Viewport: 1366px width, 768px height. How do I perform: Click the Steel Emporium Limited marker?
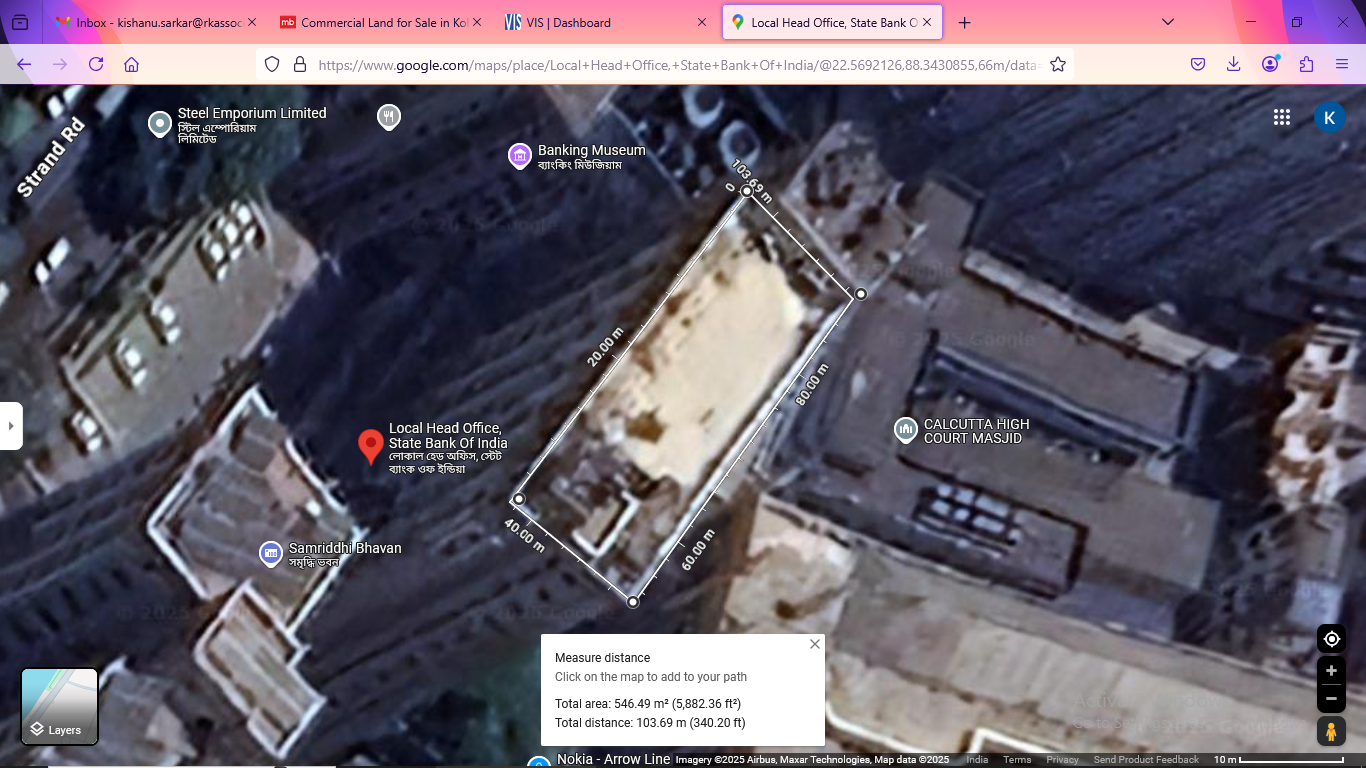point(160,124)
